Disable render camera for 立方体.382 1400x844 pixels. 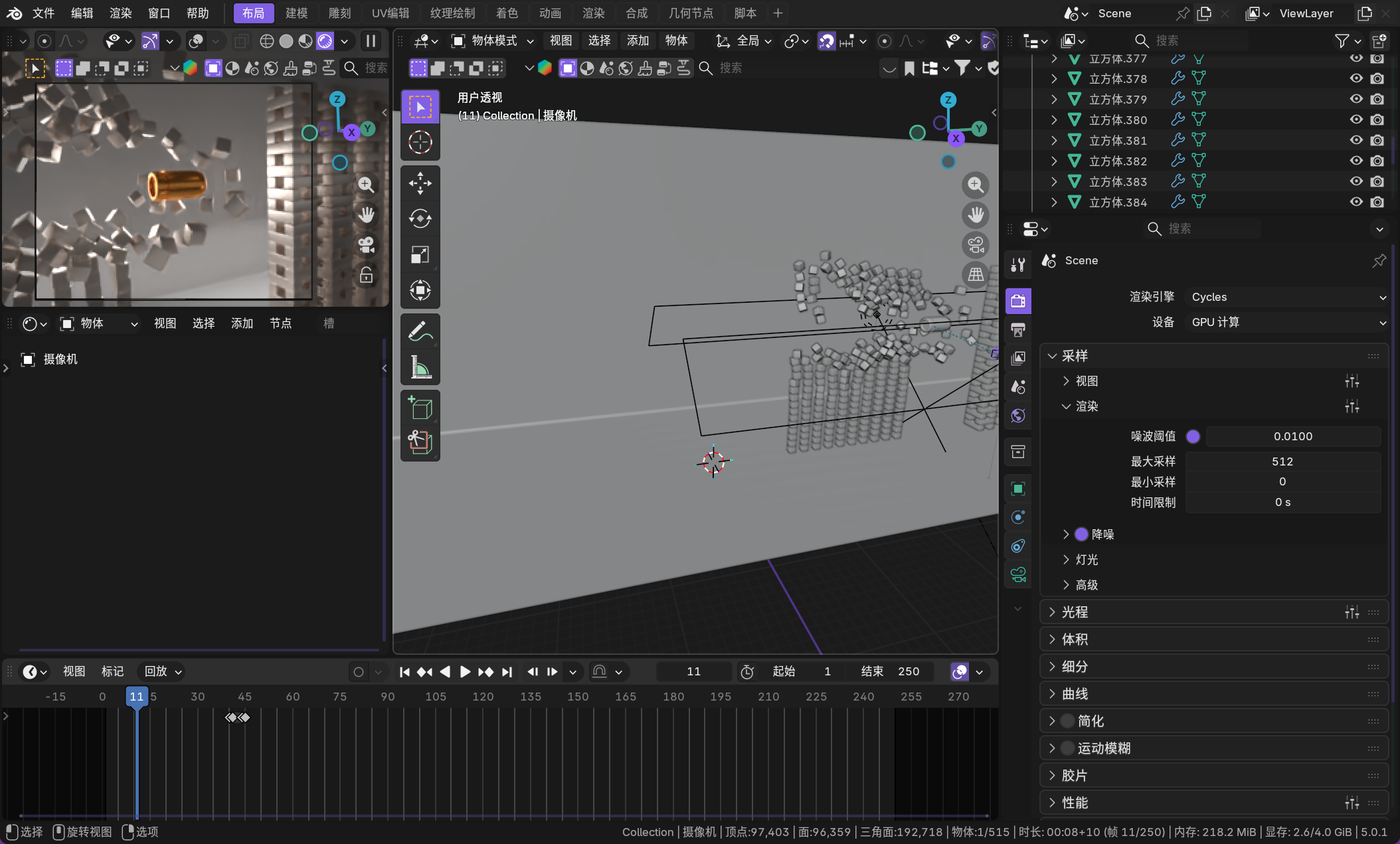(x=1377, y=161)
